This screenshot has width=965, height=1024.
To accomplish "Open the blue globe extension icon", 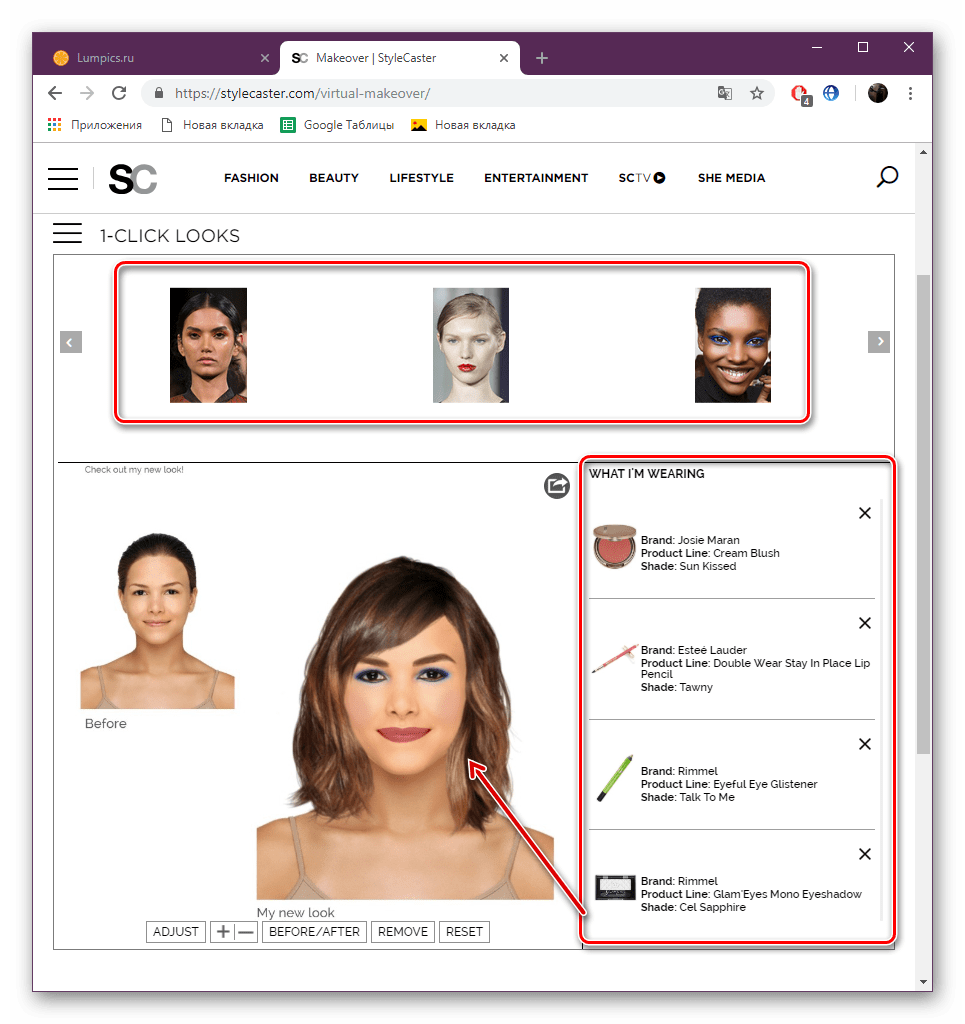I will pyautogui.click(x=831, y=93).
